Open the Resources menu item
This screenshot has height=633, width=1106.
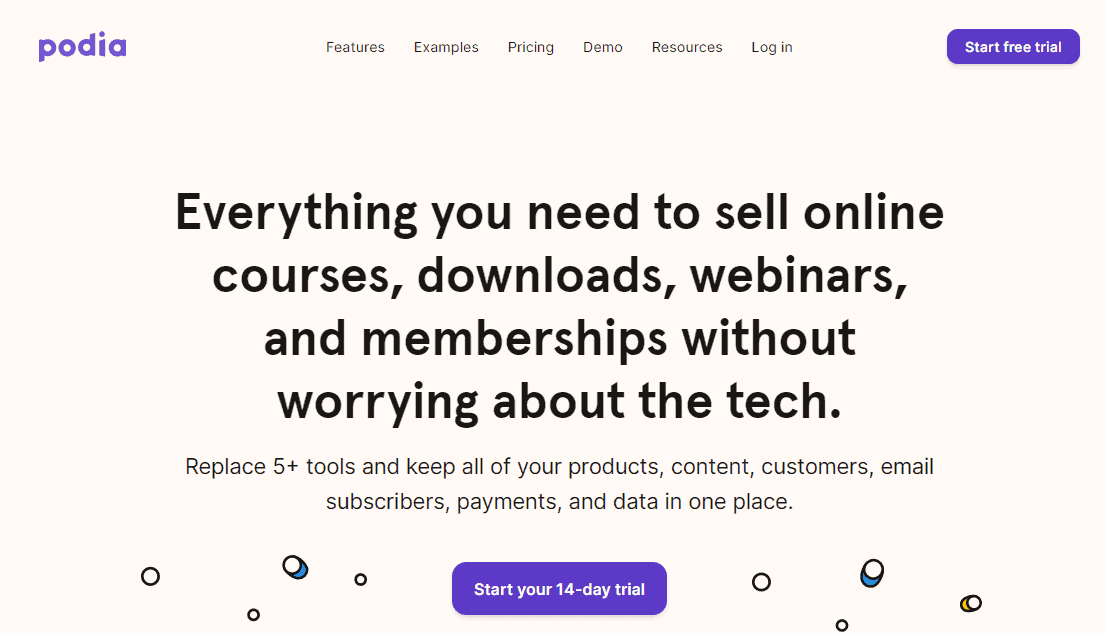pyautogui.click(x=687, y=47)
